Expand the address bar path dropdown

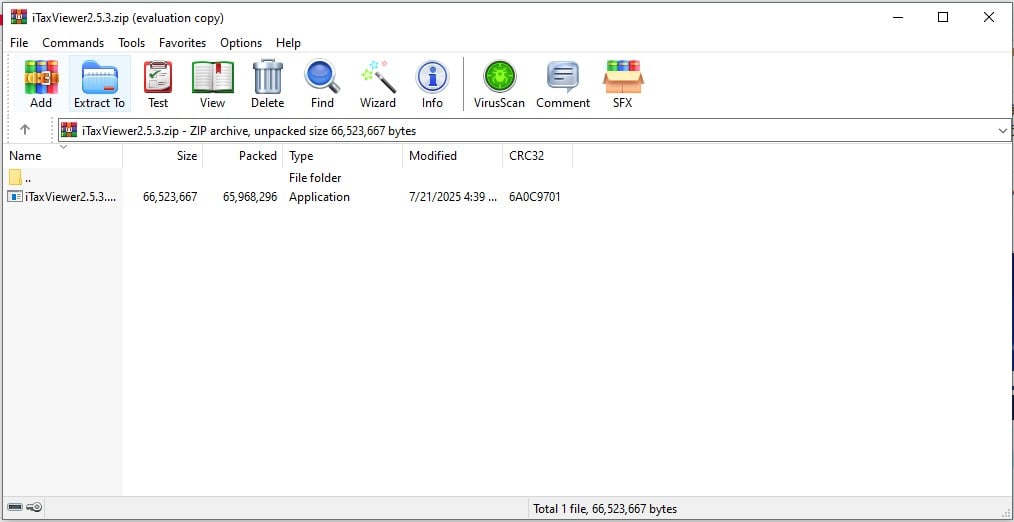(x=1002, y=131)
